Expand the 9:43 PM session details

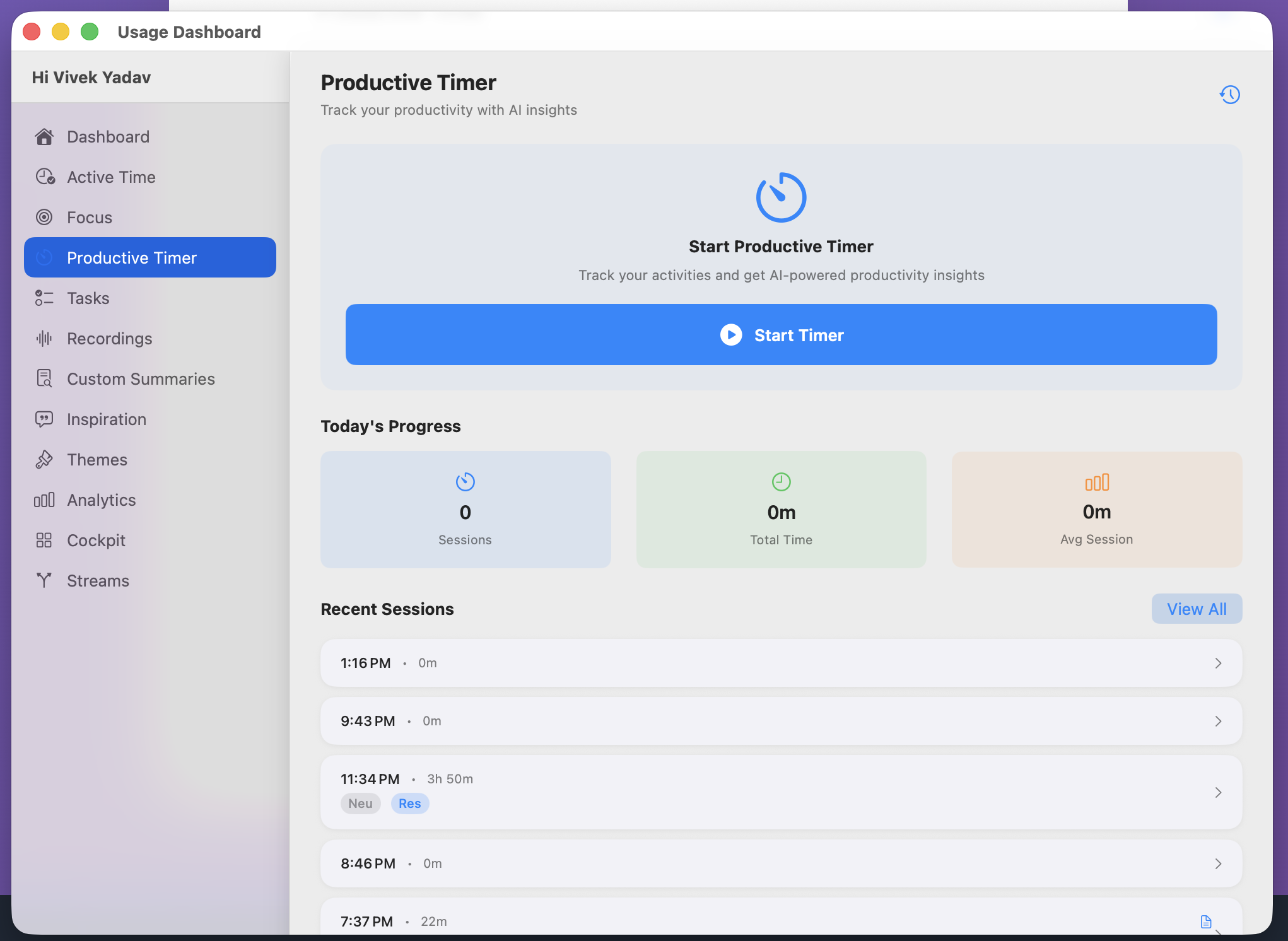(x=1217, y=721)
